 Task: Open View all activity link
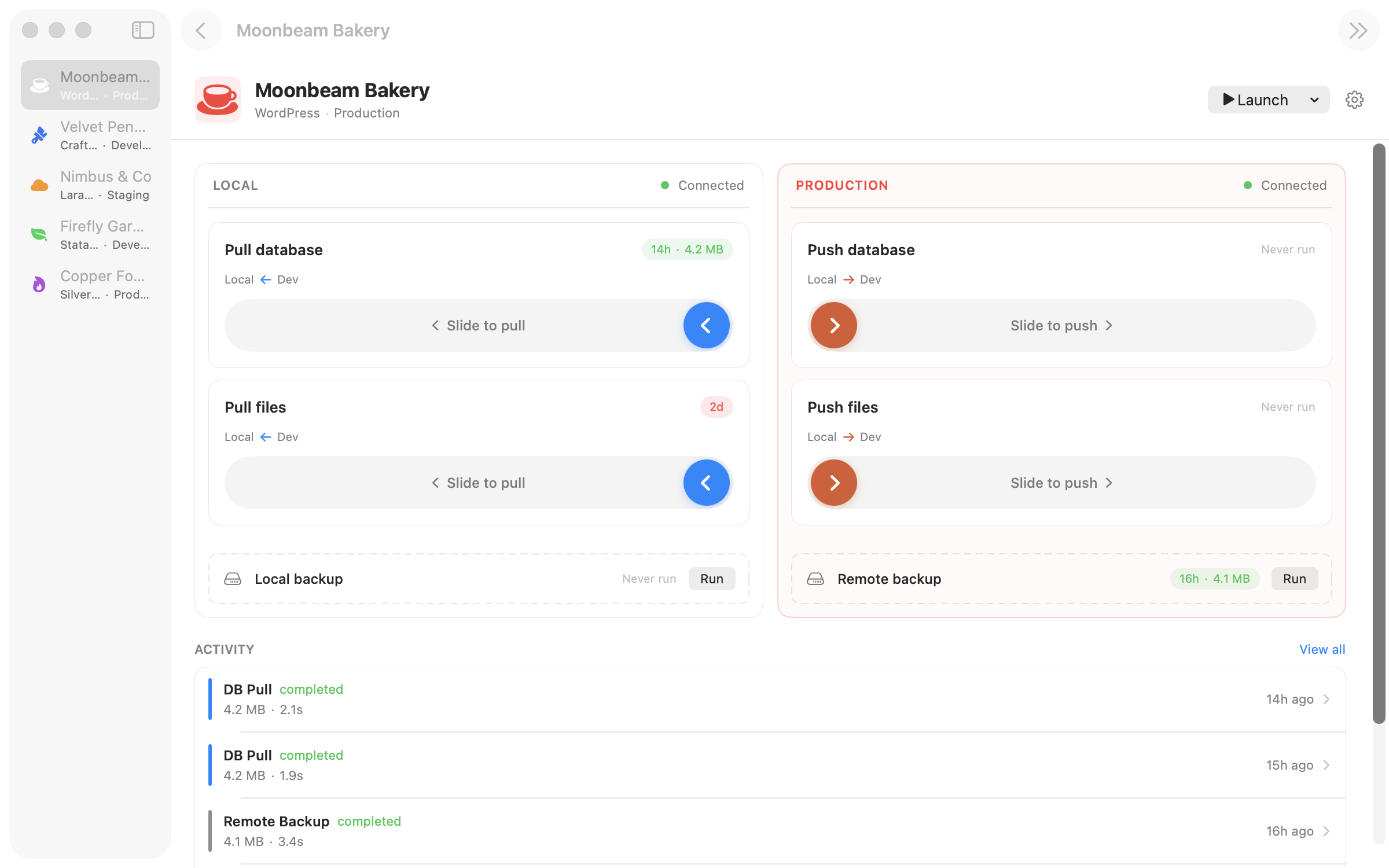click(1322, 649)
